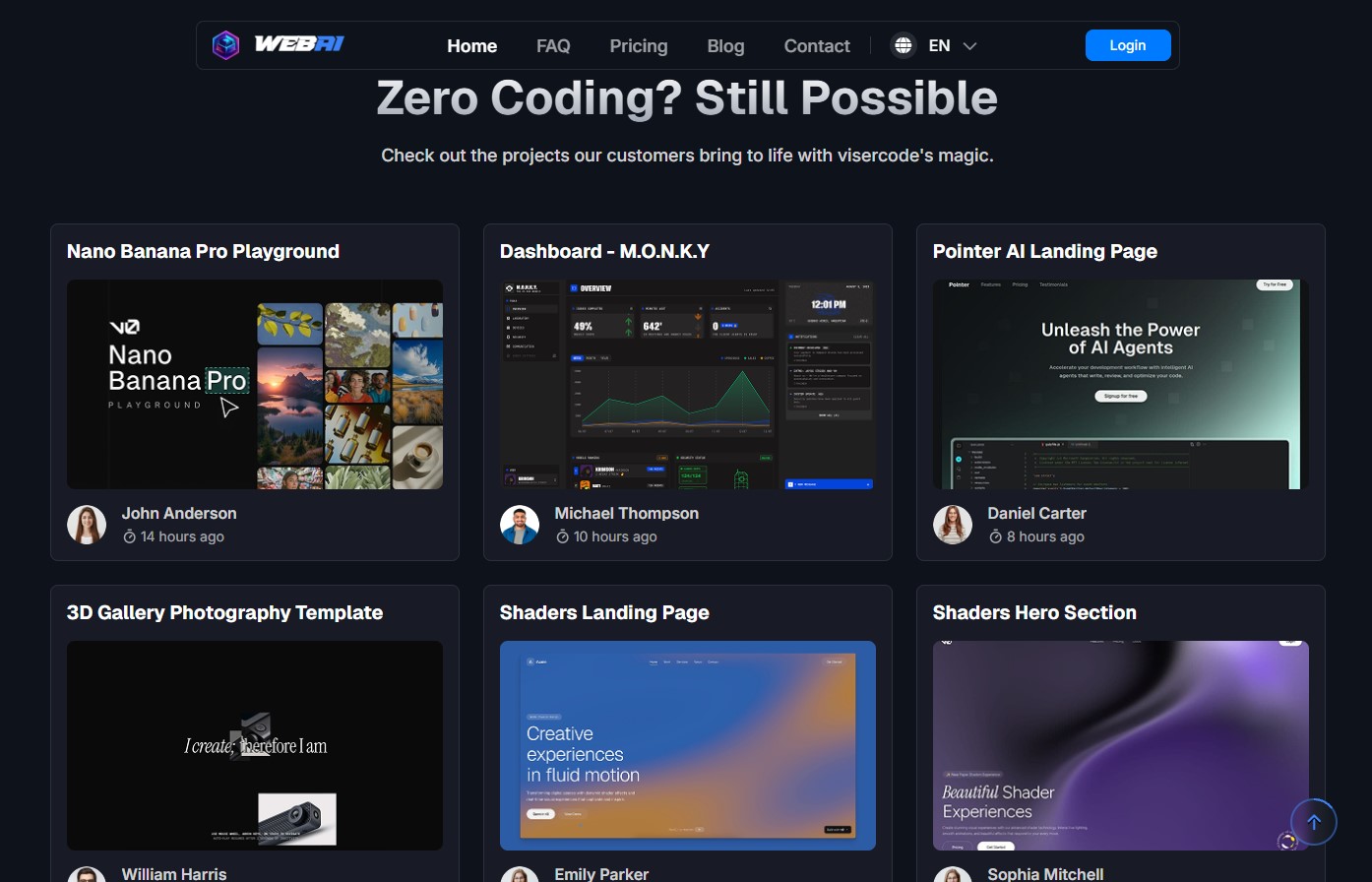Viewport: 1372px width, 882px height.
Task: Click Daniel Carter's avatar picture
Action: click(x=953, y=525)
